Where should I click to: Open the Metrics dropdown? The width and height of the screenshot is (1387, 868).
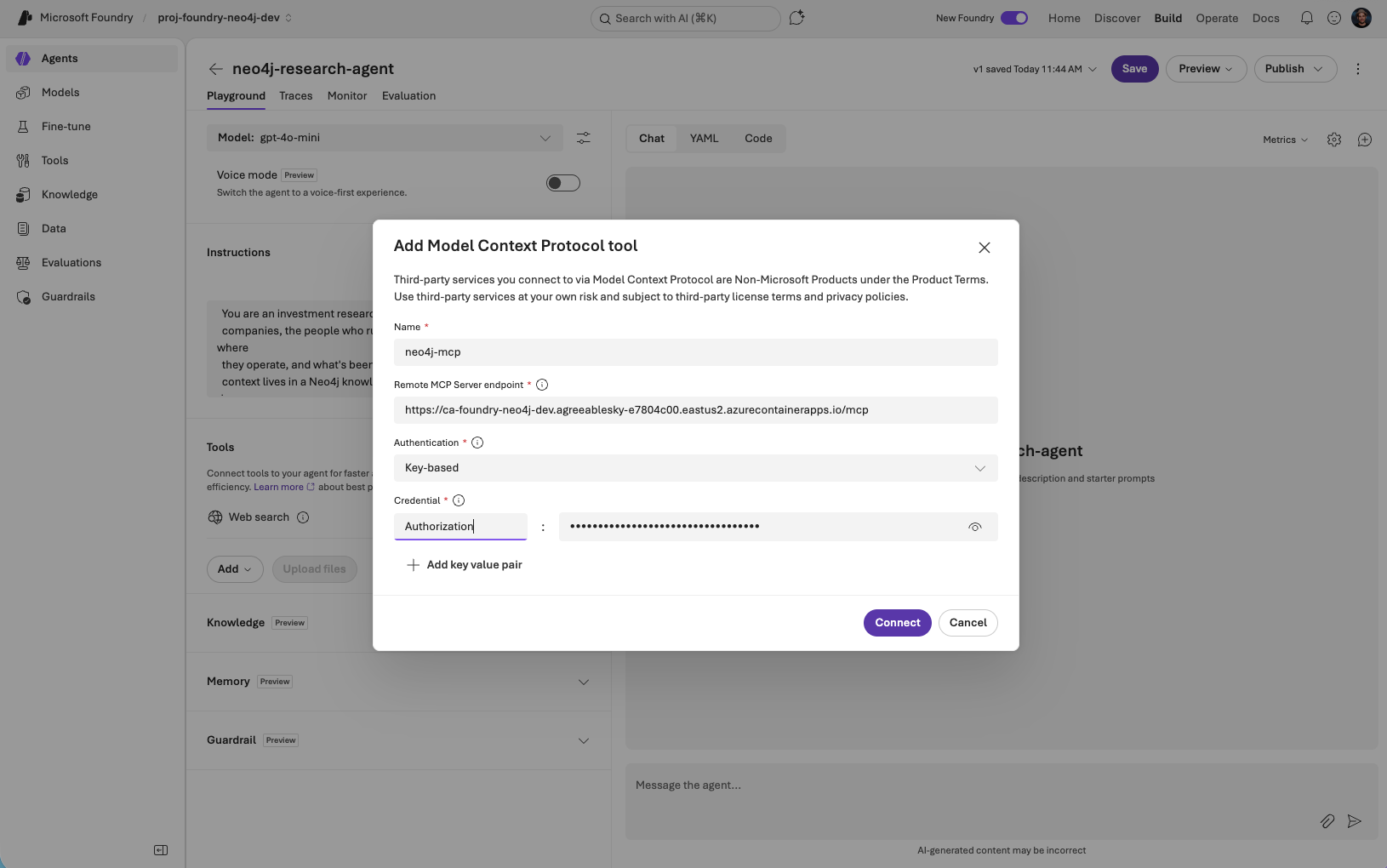click(1285, 140)
